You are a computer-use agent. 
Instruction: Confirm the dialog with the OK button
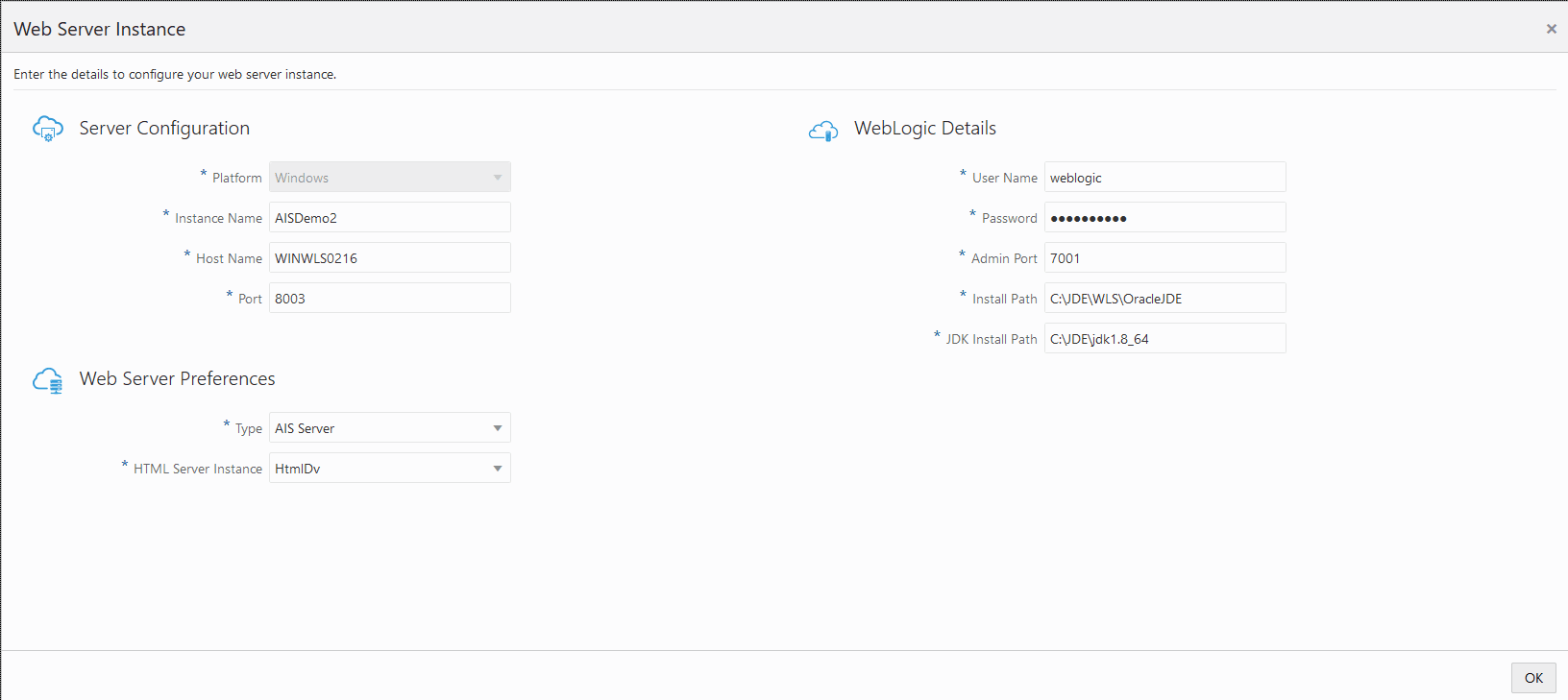1533,678
